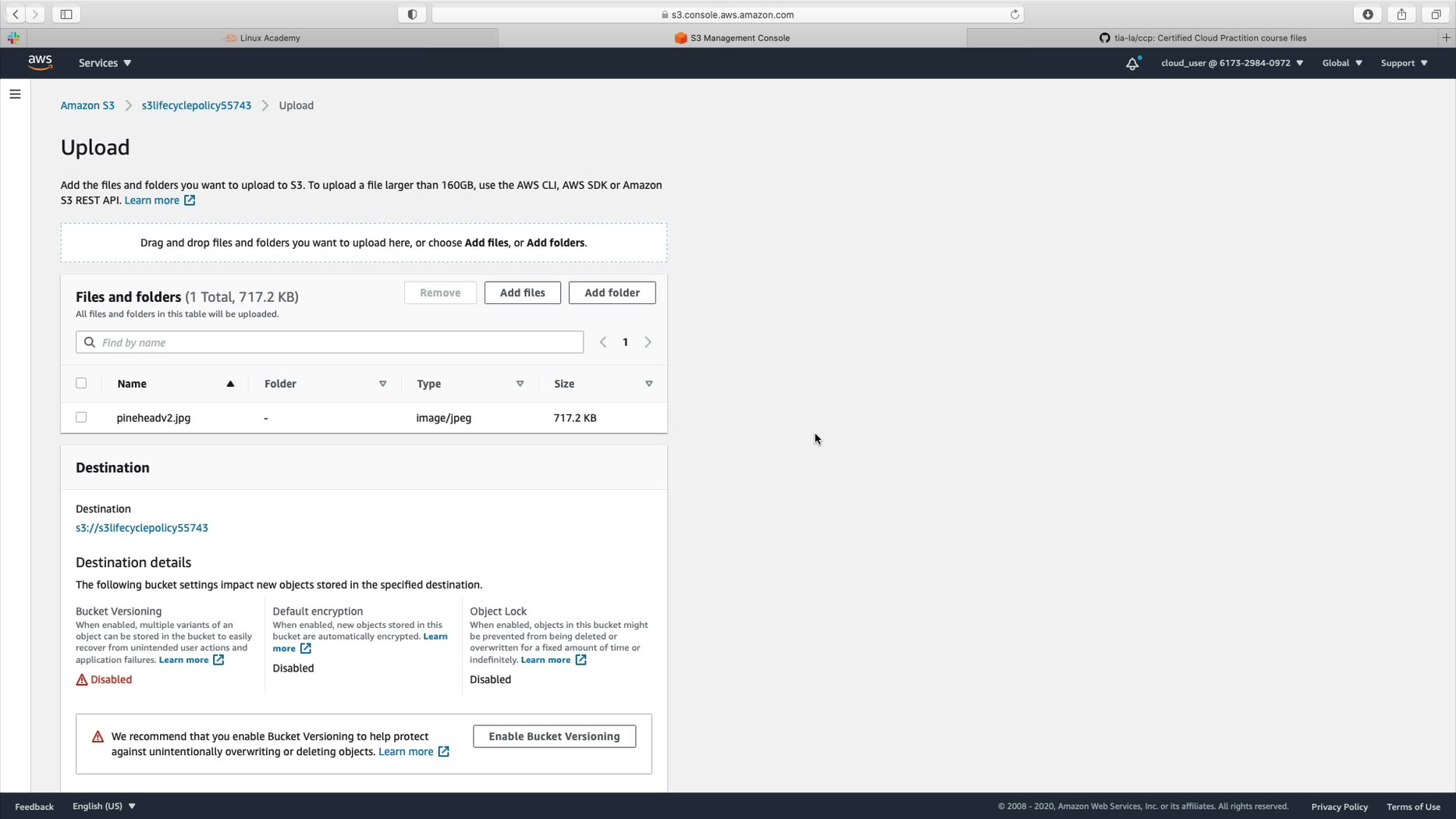This screenshot has width=1456, height=819.
Task: Click the AWS logo
Action: click(x=40, y=62)
